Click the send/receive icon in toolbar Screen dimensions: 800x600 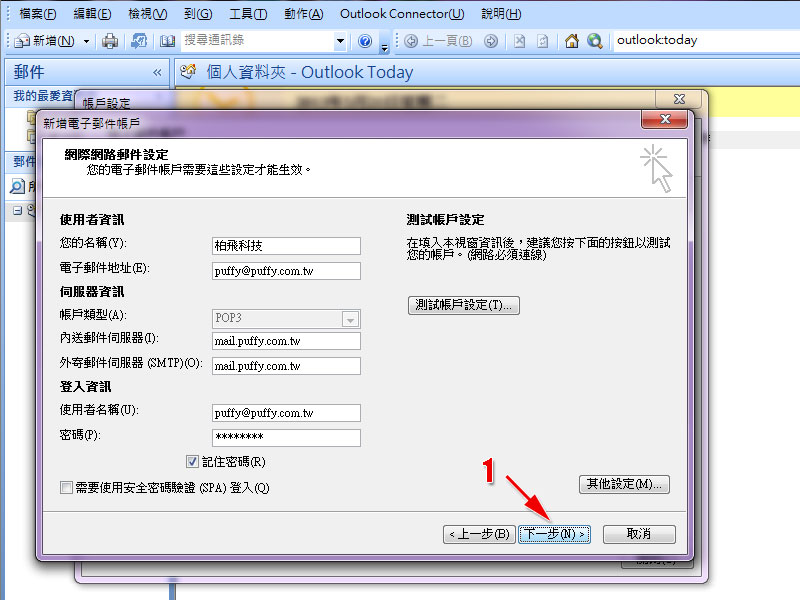139,41
